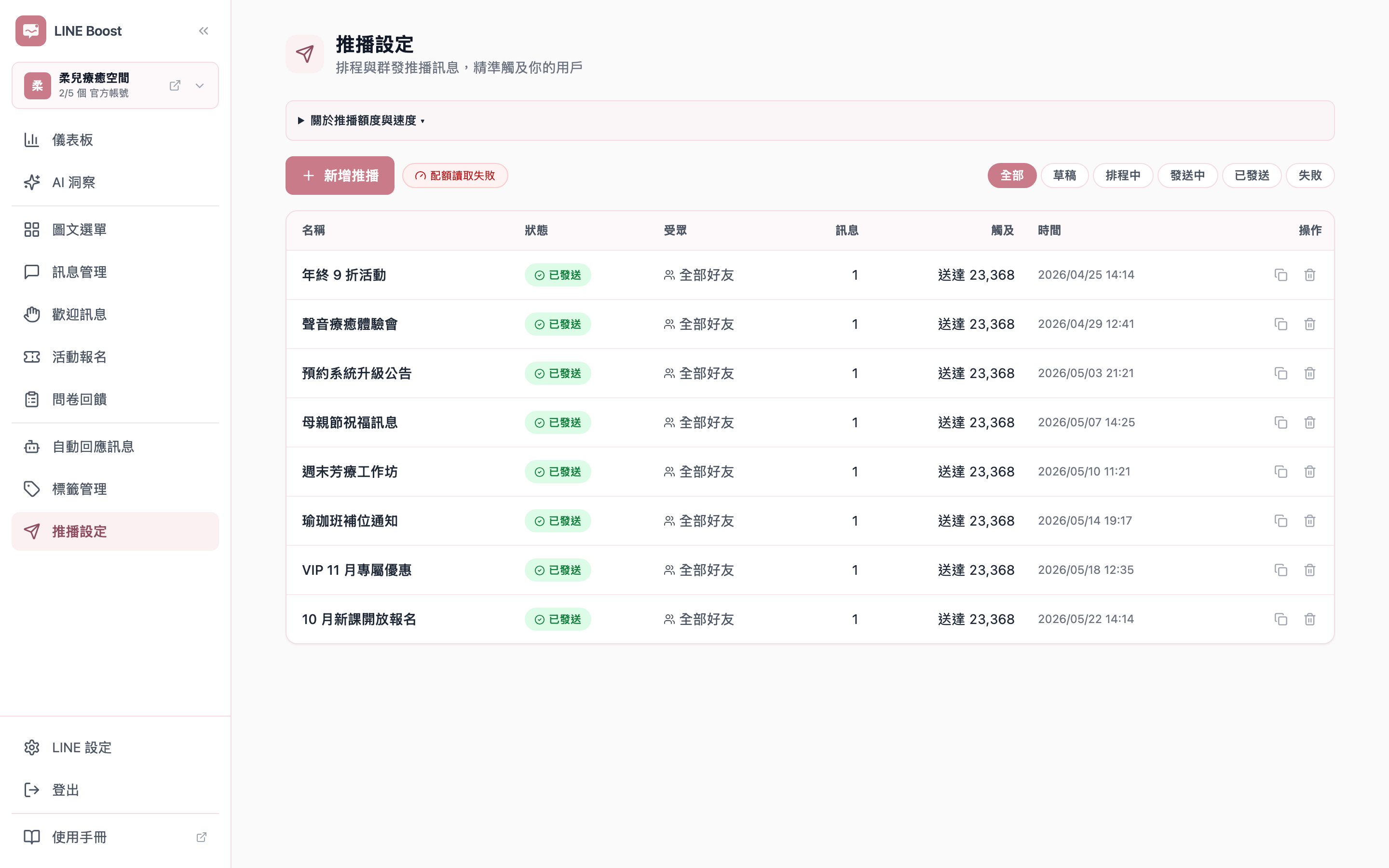The width and height of the screenshot is (1389, 868).
Task: Open 儀表板 in the sidebar
Action: (115, 140)
